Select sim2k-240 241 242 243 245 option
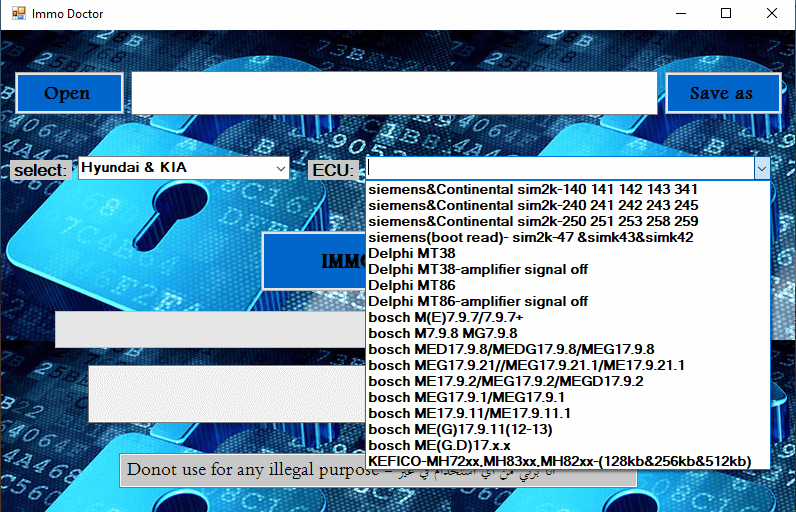Viewport: 796px width, 512px height. click(533, 205)
